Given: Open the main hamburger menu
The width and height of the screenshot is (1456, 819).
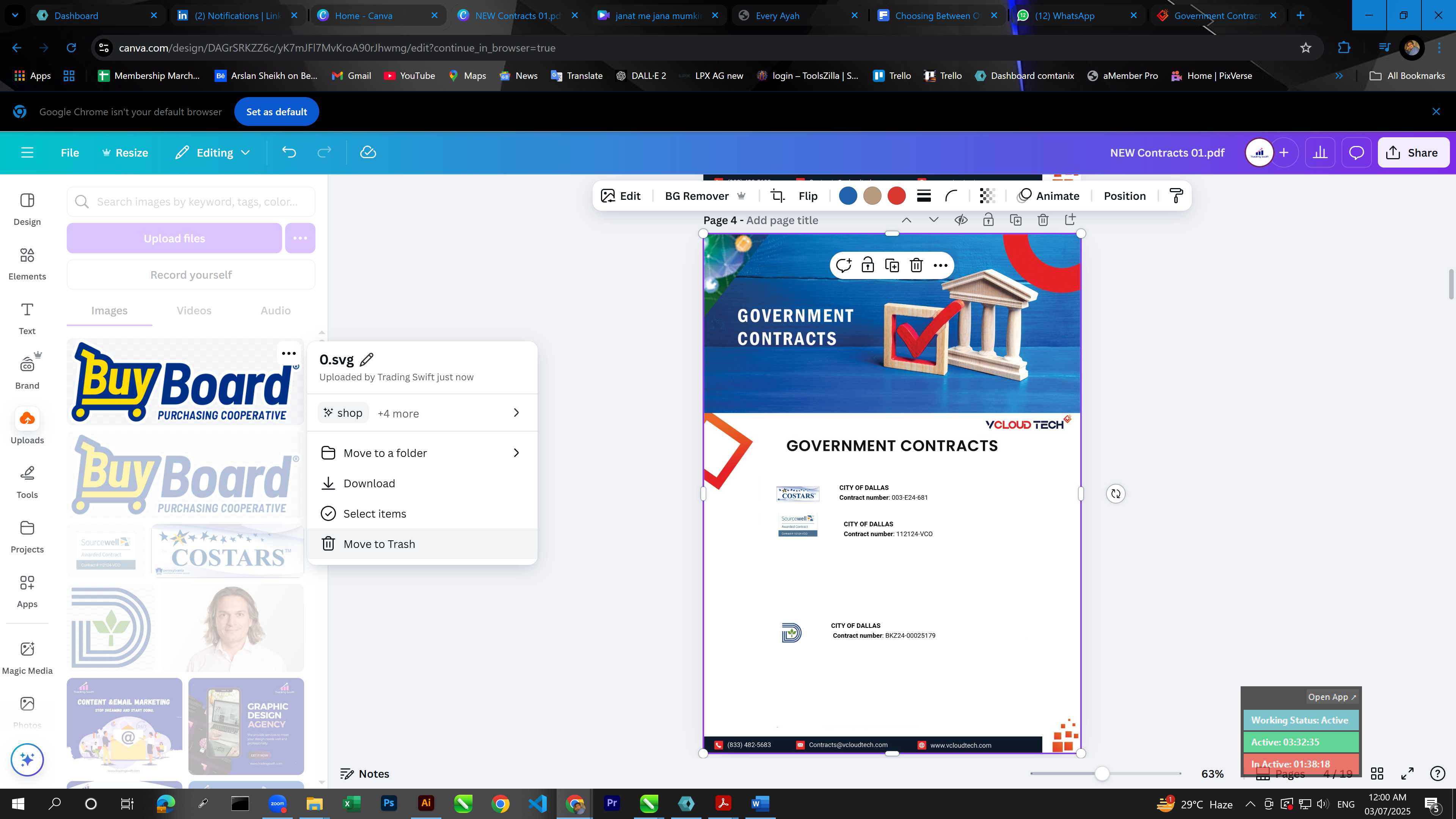Looking at the screenshot, I should 27,152.
